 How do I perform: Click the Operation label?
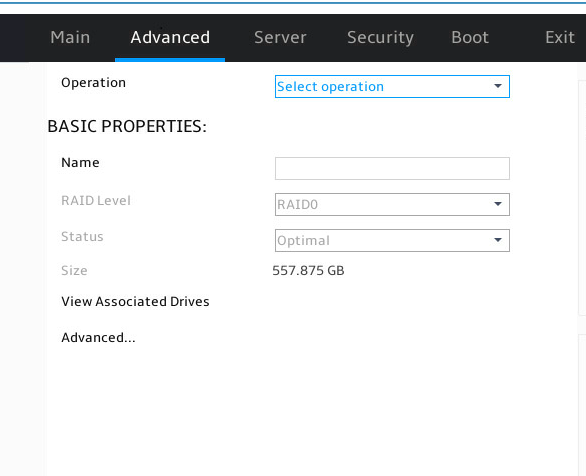pos(93,83)
